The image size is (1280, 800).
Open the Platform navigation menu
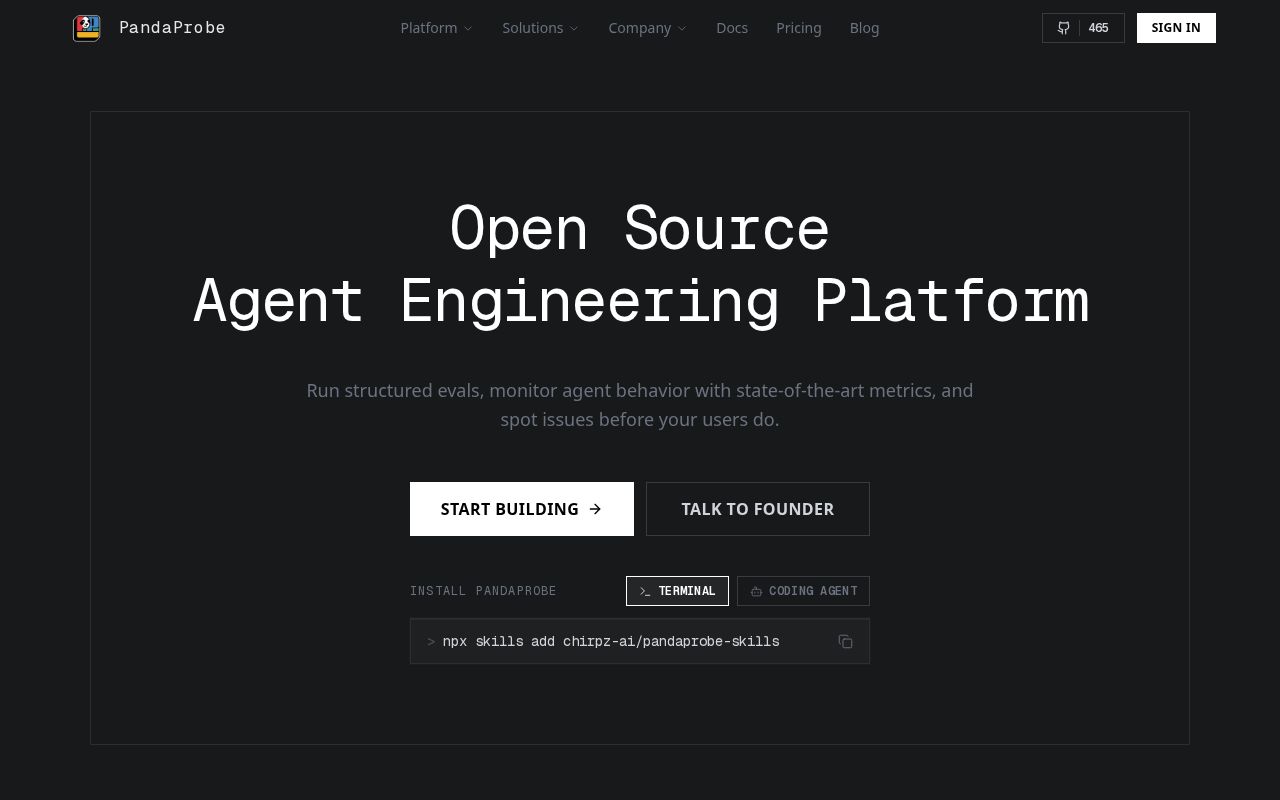[x=437, y=28]
